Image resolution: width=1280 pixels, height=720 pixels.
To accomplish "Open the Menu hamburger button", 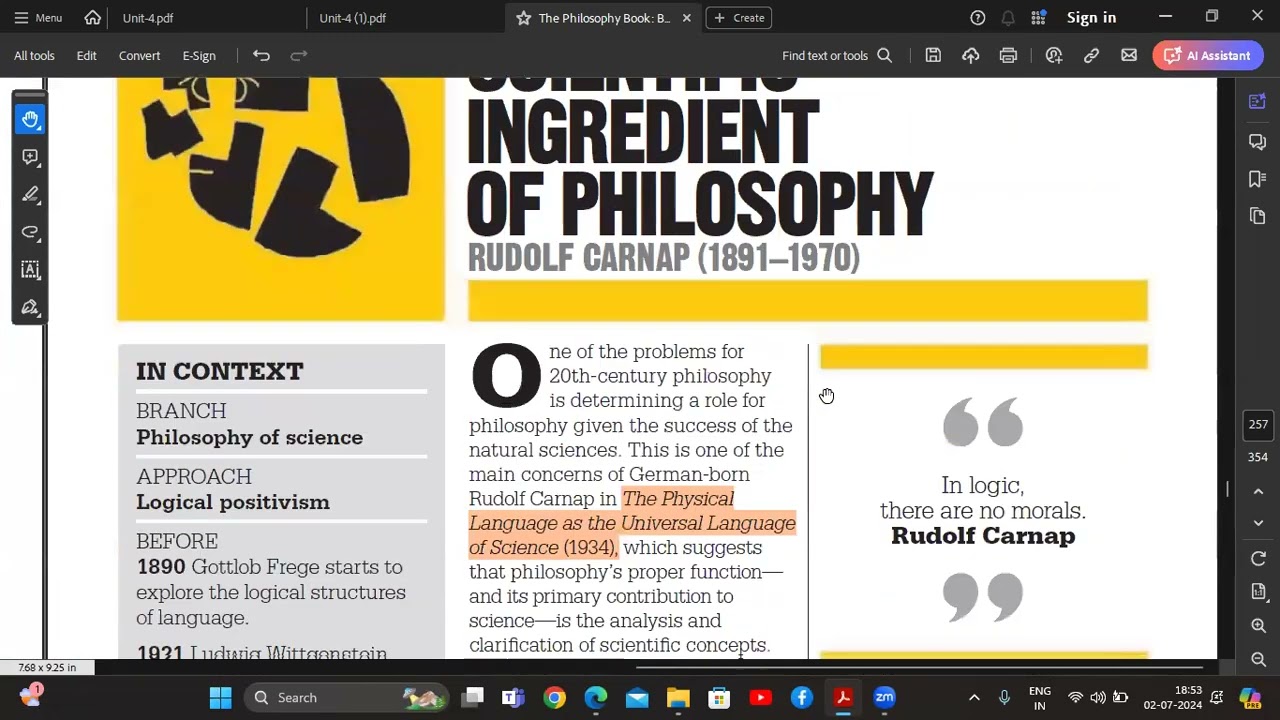I will point(38,18).
